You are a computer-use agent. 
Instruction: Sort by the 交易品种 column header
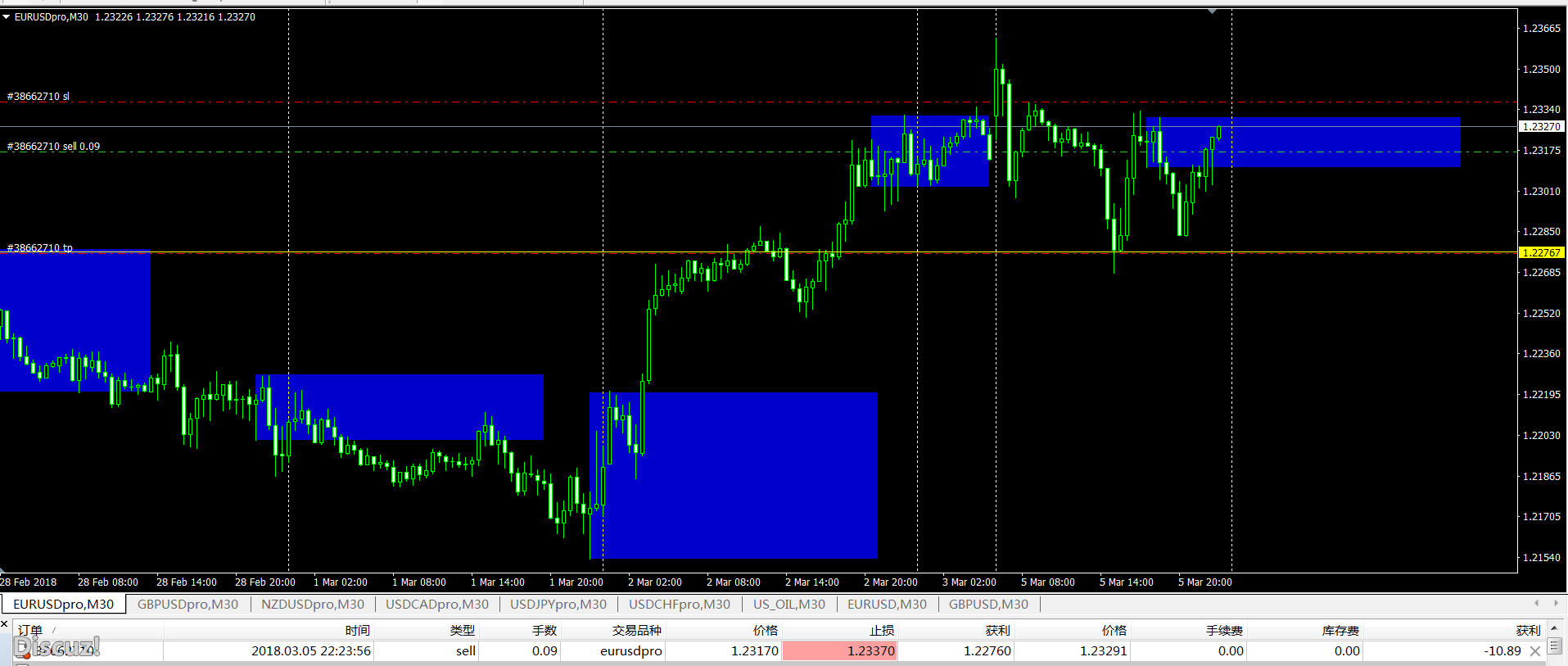pyautogui.click(x=613, y=630)
